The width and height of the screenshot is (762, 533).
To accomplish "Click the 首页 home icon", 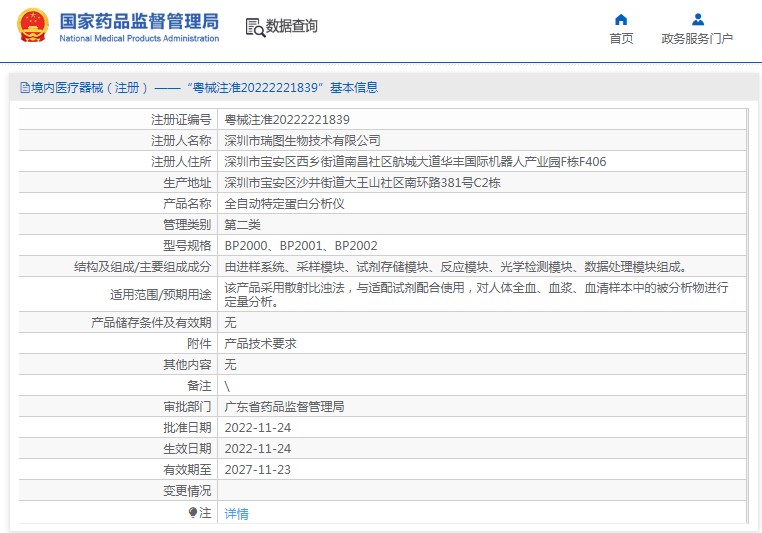I will 621,20.
